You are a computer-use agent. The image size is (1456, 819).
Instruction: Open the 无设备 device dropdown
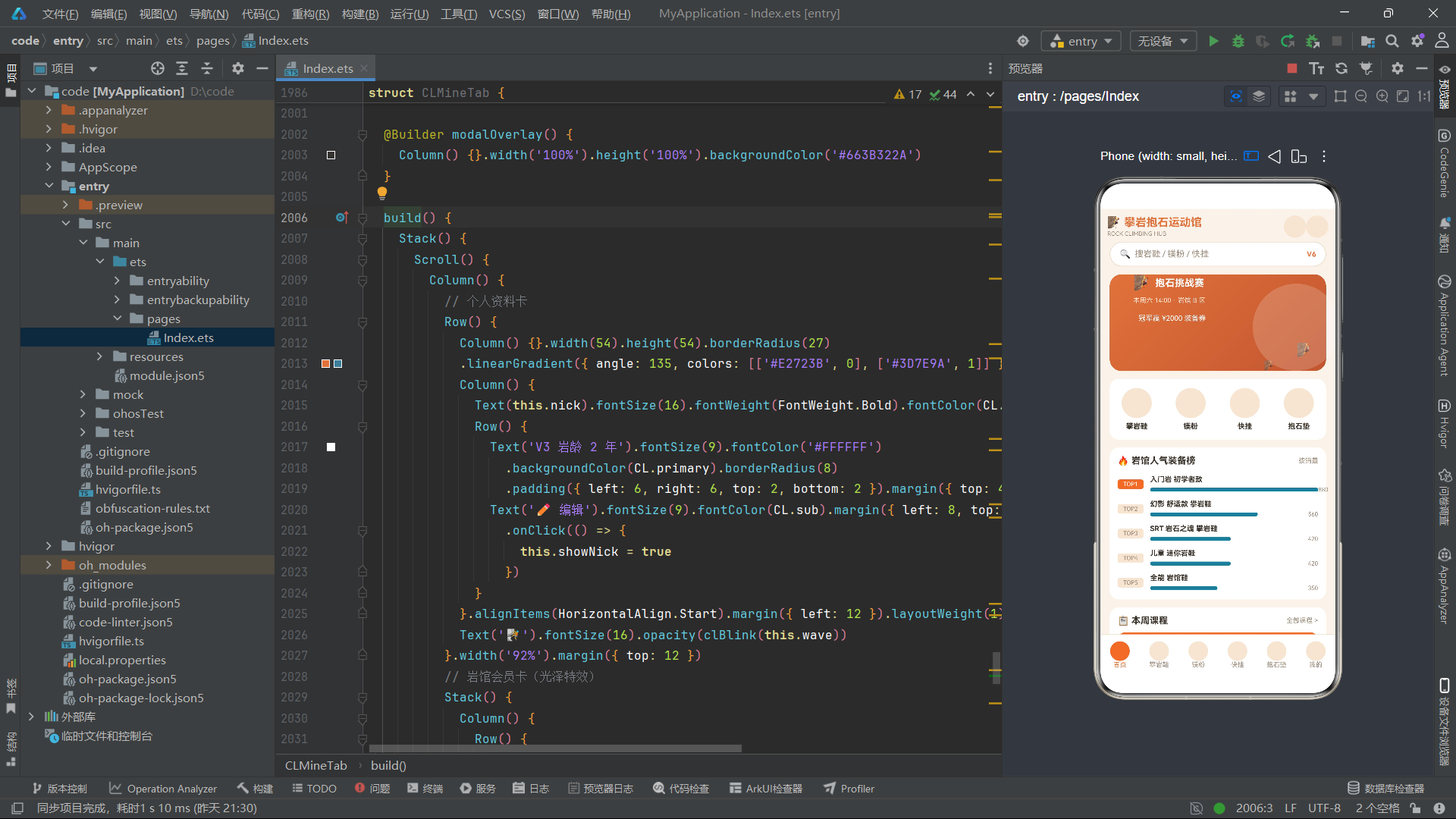pos(1163,41)
